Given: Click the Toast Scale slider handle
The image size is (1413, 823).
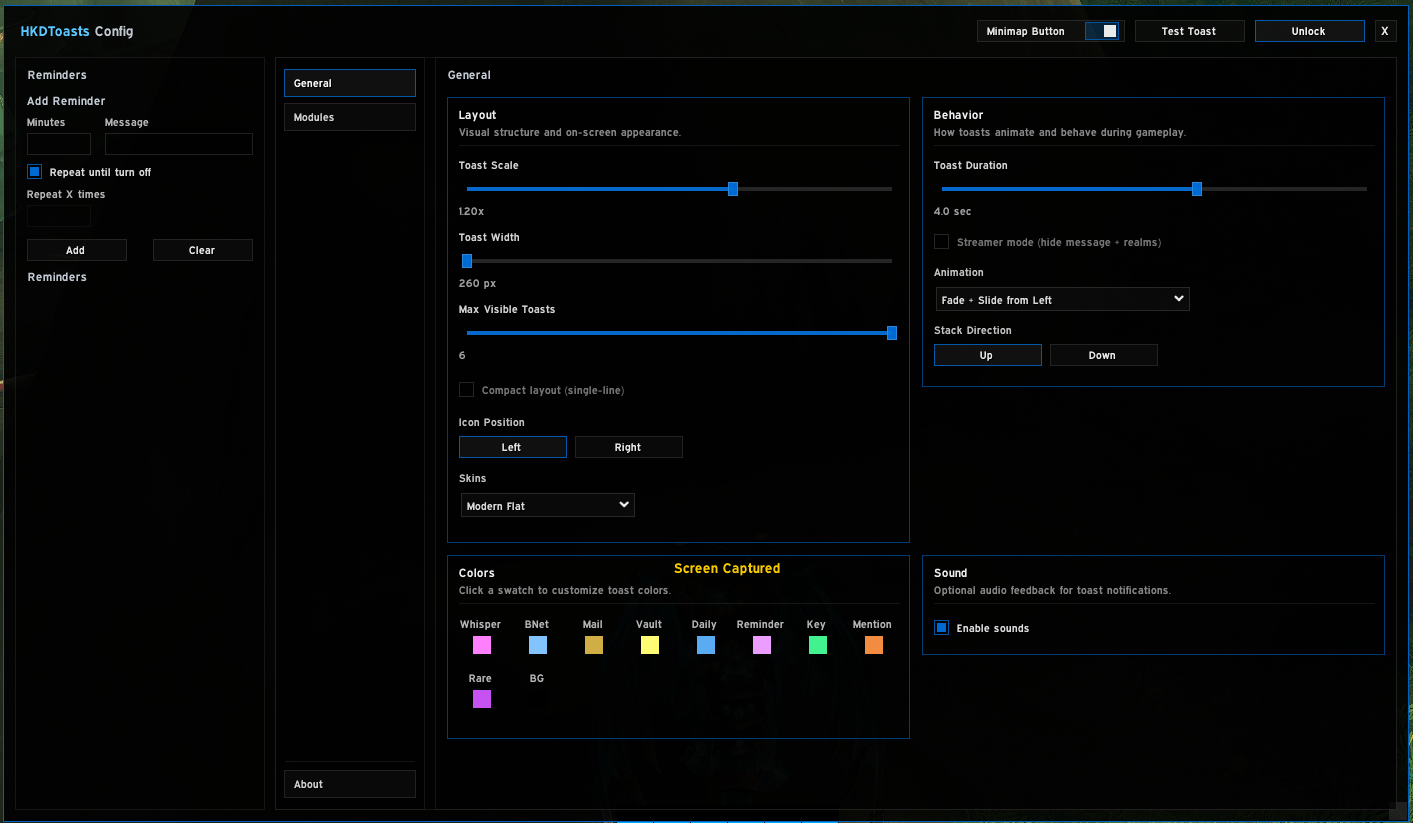Looking at the screenshot, I should pos(733,189).
